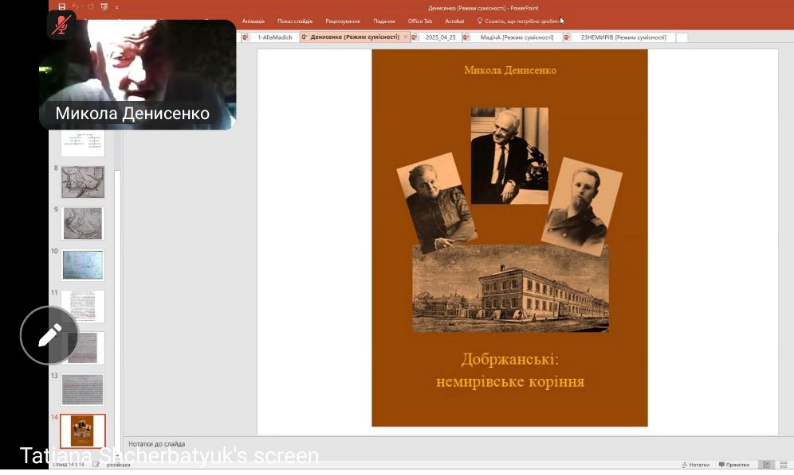794x475 pixels.
Task: Select slide 8 thumbnail
Action: click(82, 182)
